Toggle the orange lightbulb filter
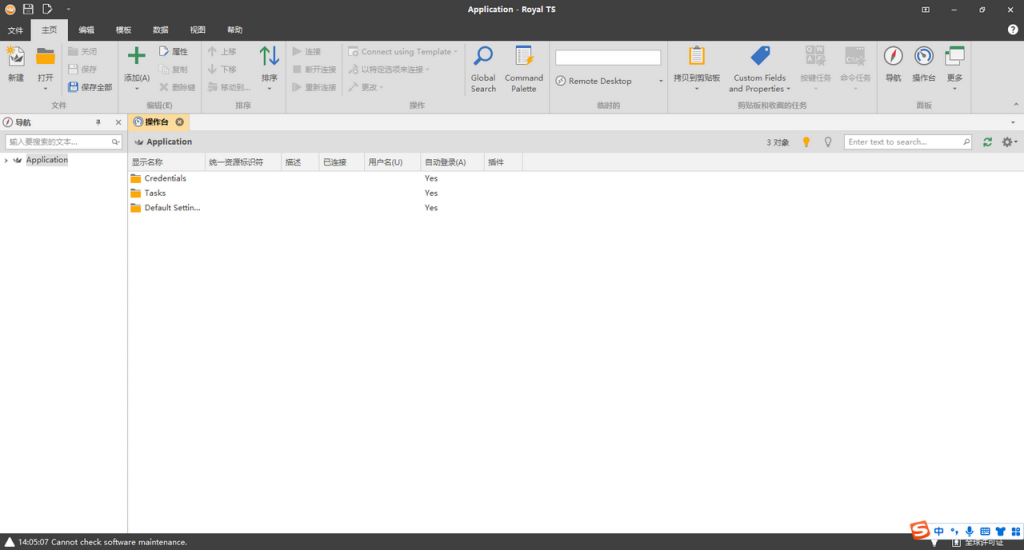1024x550 pixels. (807, 142)
